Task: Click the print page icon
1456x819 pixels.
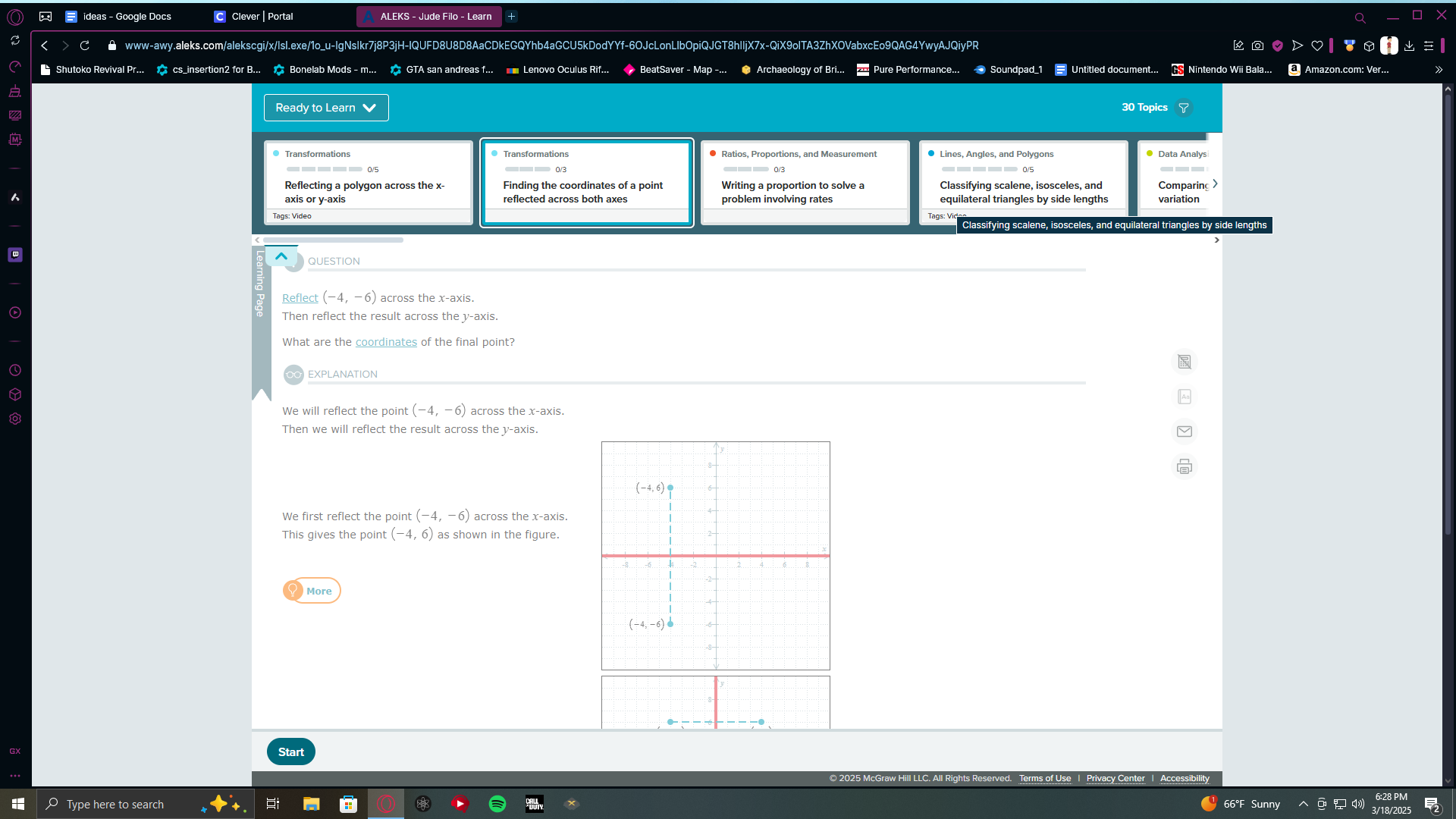Action: [1184, 466]
